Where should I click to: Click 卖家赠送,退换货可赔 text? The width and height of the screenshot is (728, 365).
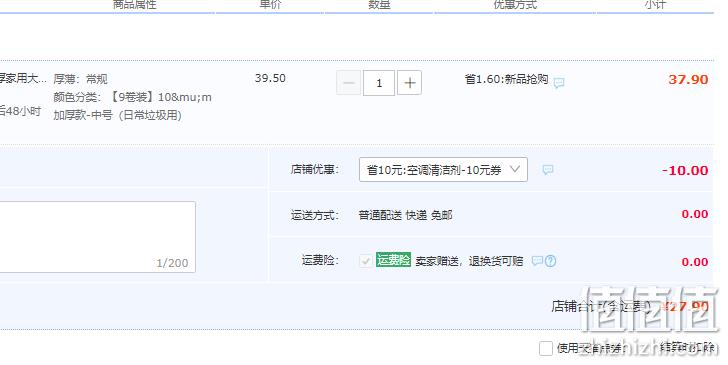[469, 261]
